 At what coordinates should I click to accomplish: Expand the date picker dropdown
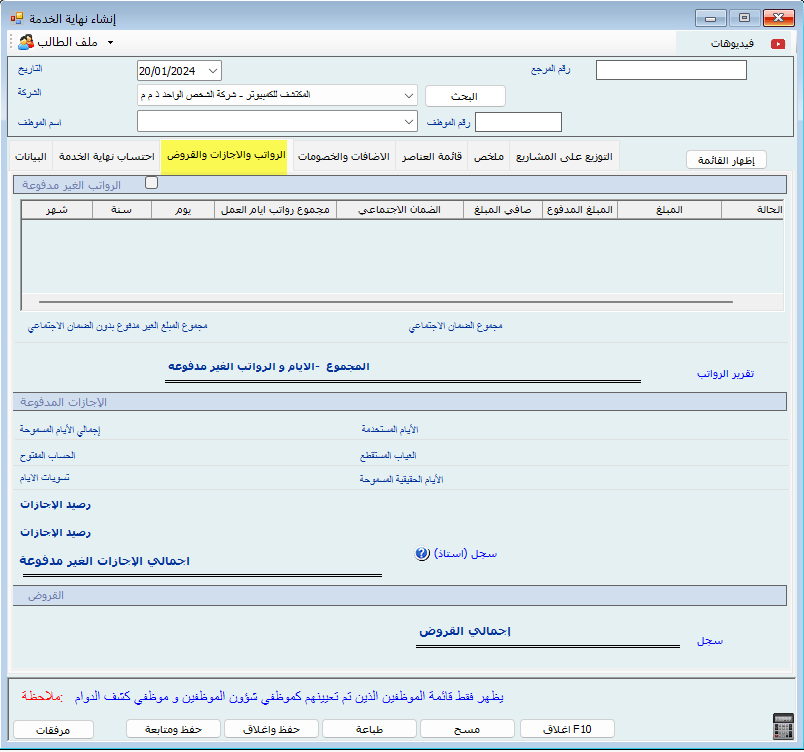[213, 71]
